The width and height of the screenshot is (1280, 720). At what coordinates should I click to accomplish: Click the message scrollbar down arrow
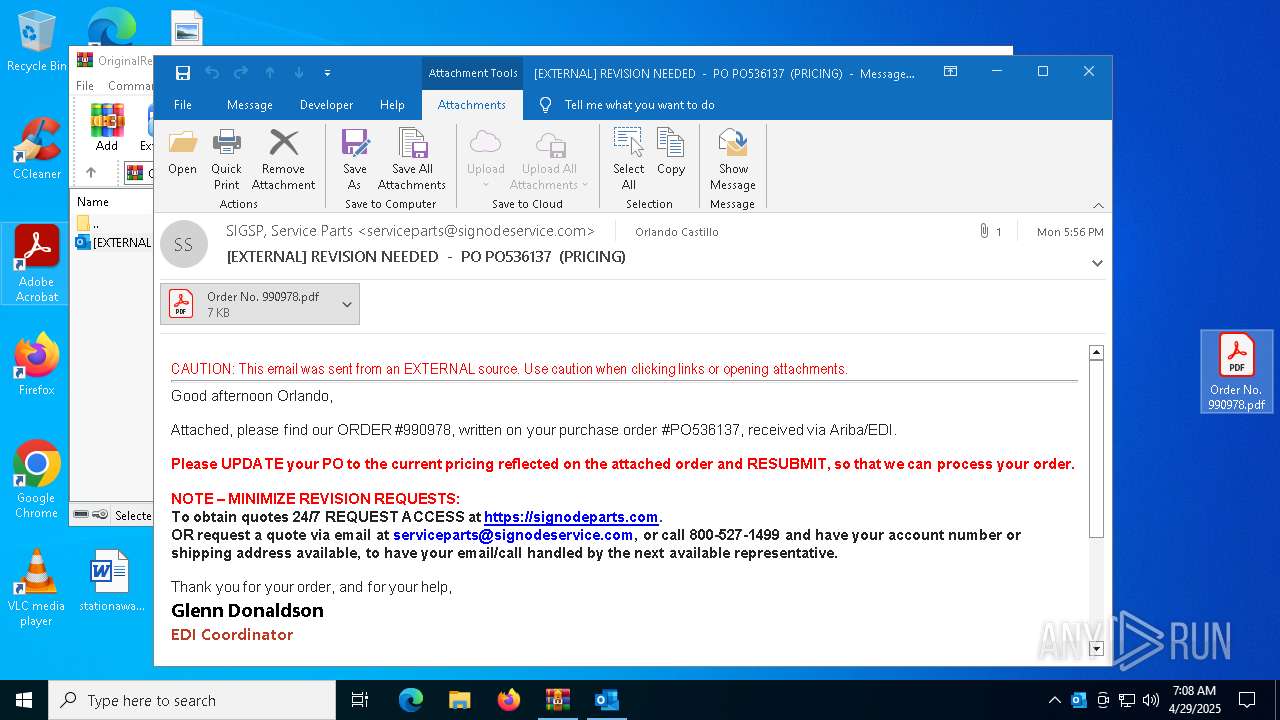point(1096,648)
